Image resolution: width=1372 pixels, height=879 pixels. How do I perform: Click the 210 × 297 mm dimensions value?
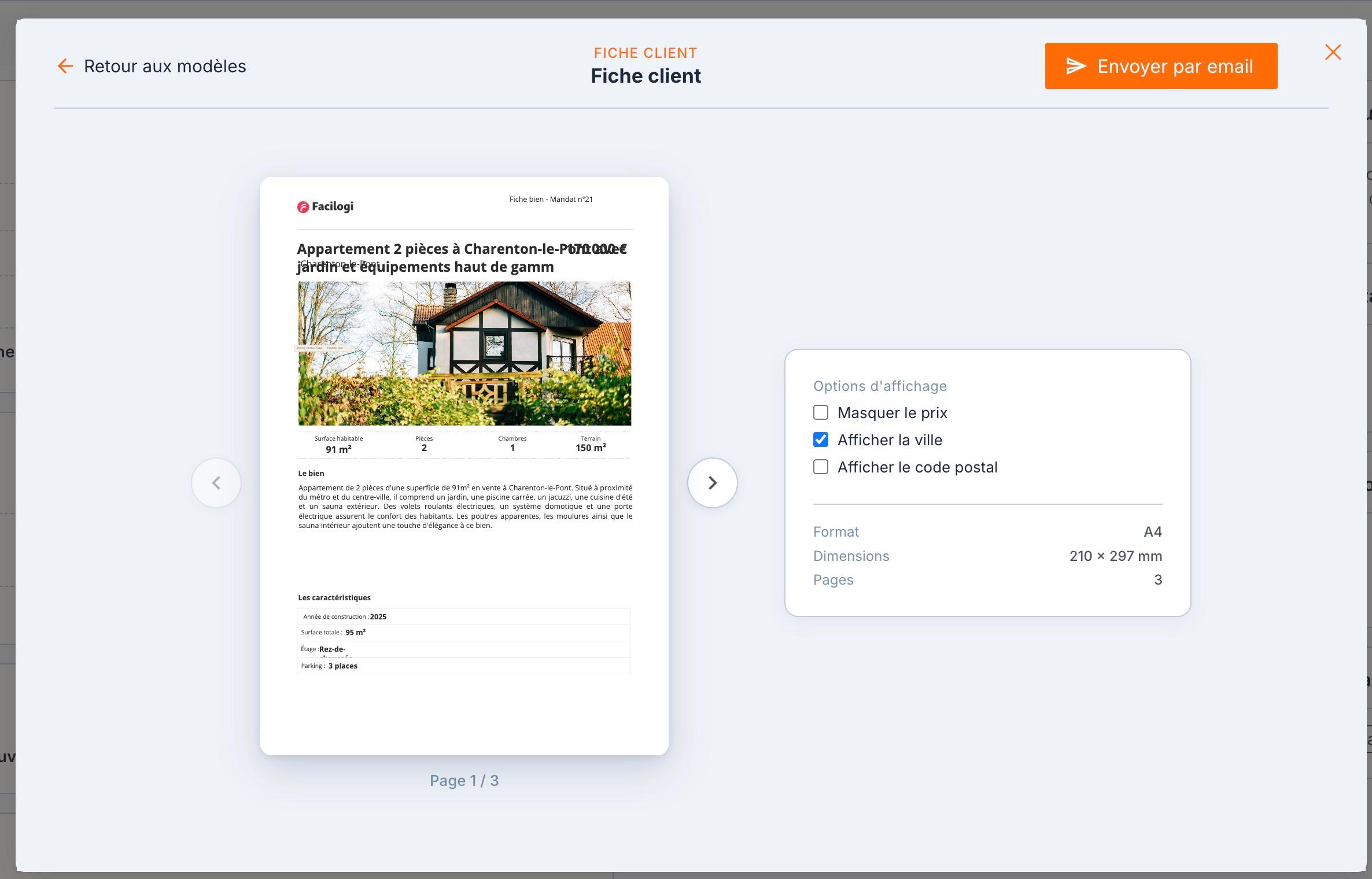1115,556
